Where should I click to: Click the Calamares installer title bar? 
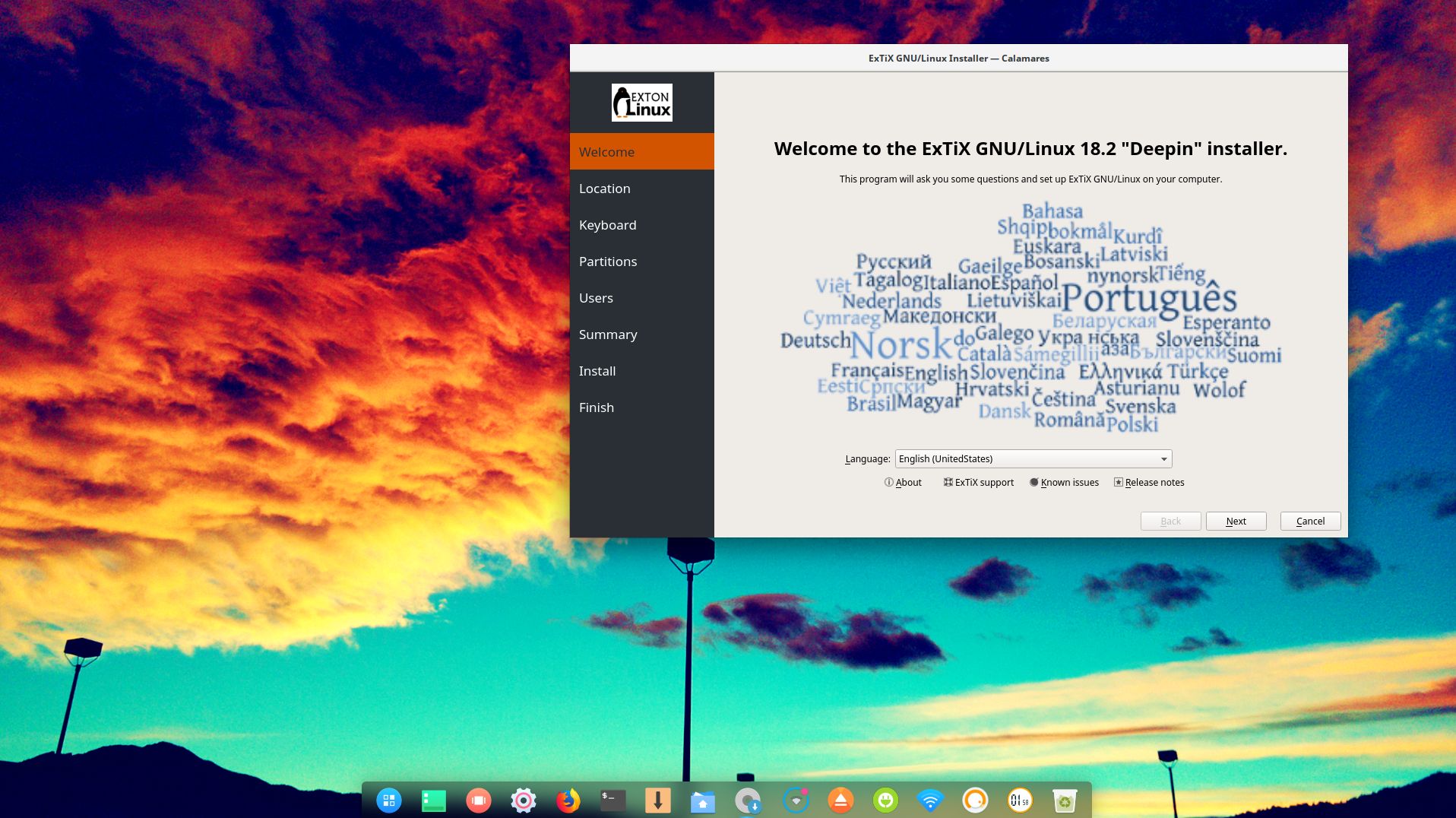958,58
